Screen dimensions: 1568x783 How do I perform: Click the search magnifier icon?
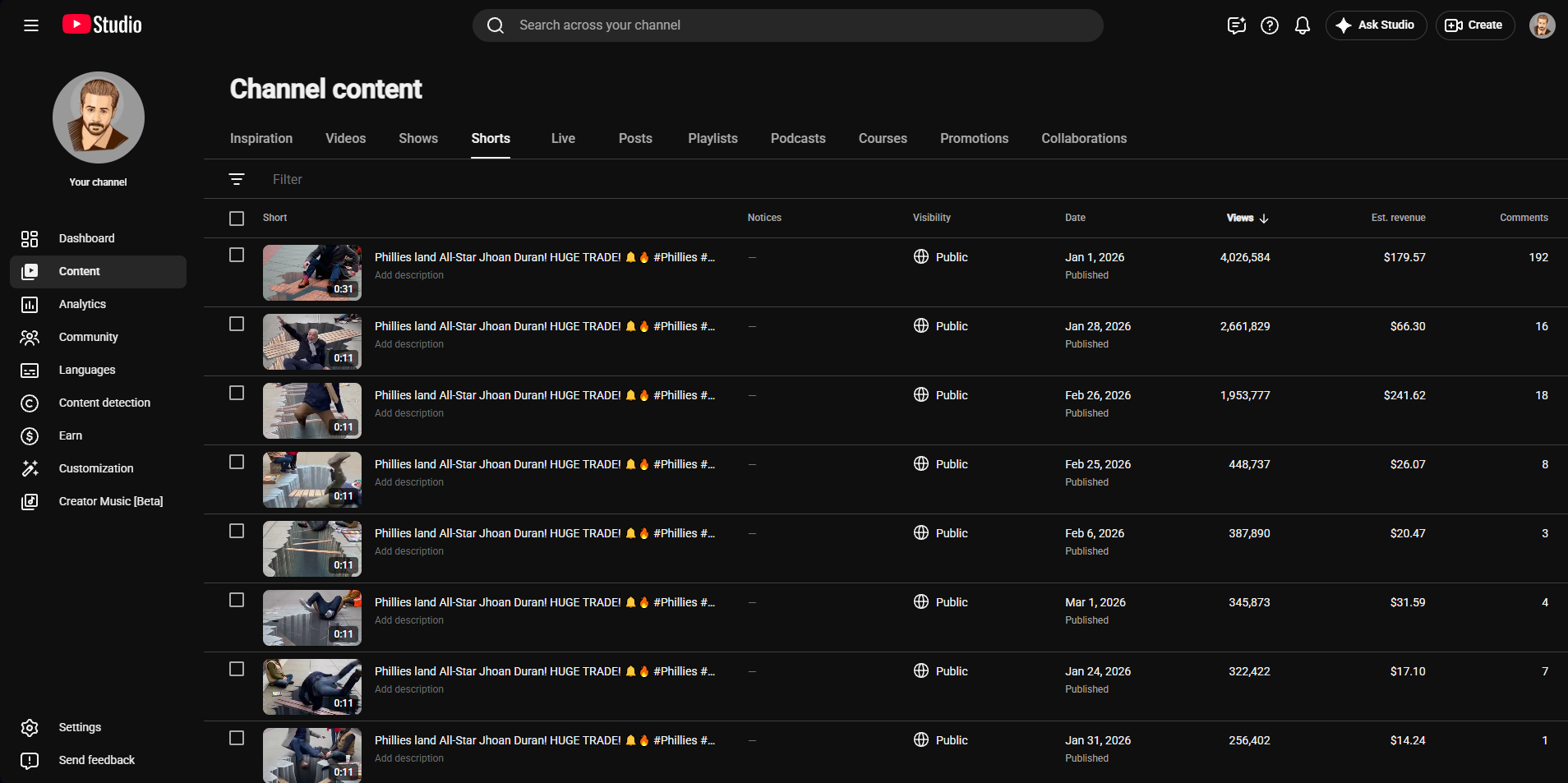(x=496, y=25)
